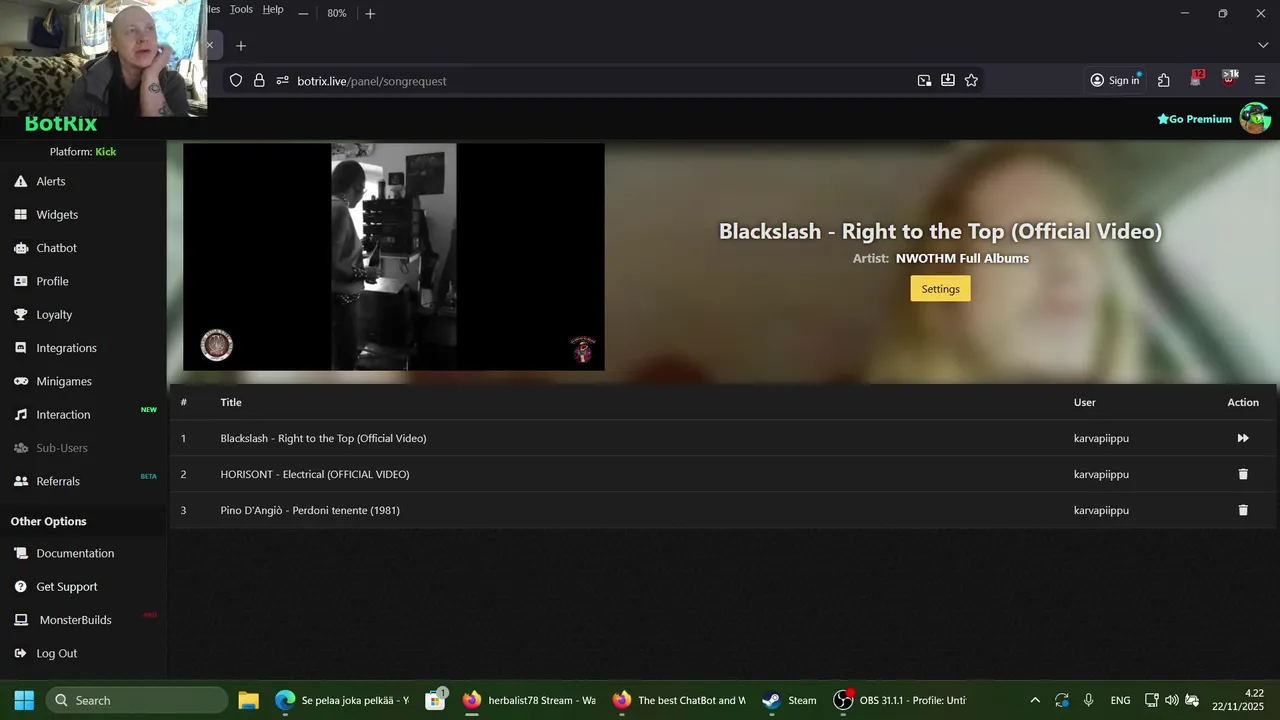Click the Interaction music note icon
Viewport: 1280px width, 720px height.
(x=20, y=414)
